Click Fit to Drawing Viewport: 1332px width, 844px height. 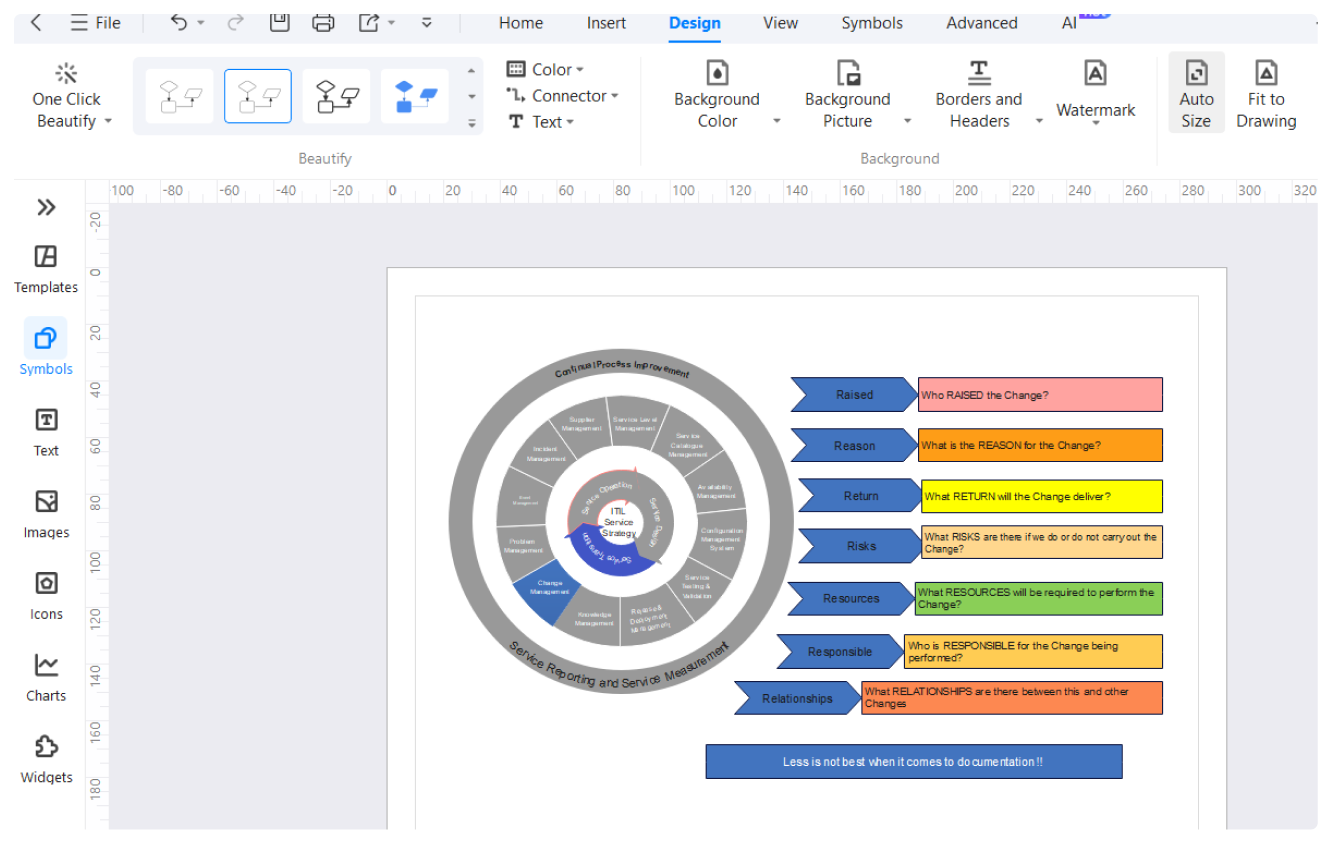[x=1266, y=93]
